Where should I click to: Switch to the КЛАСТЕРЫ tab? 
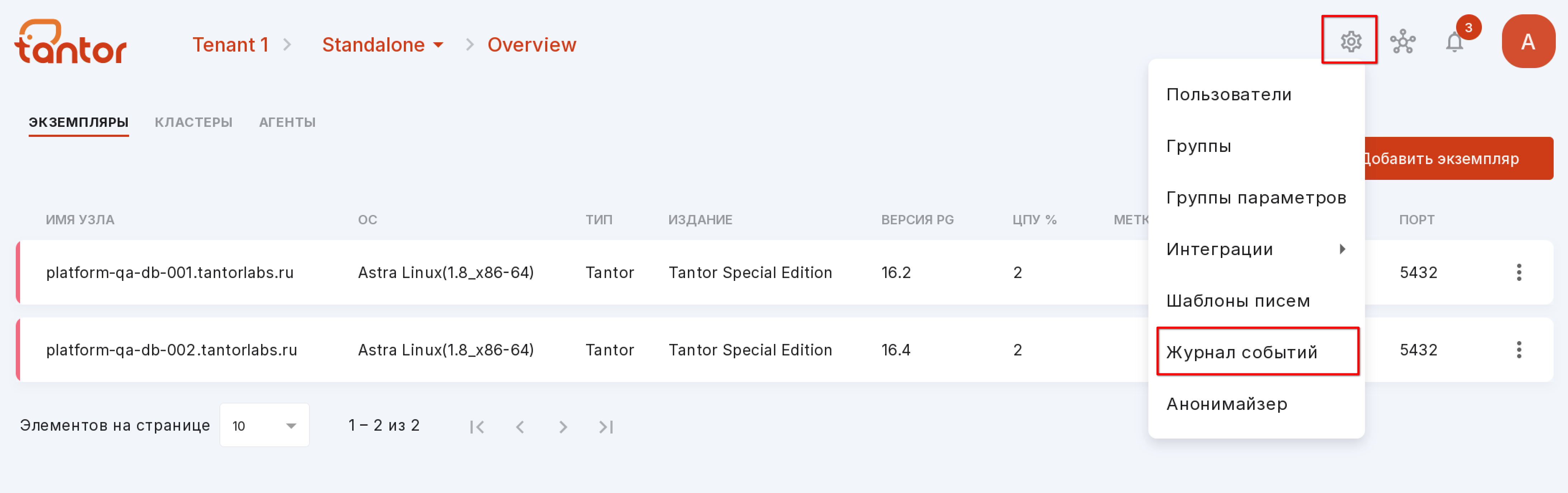(x=193, y=122)
